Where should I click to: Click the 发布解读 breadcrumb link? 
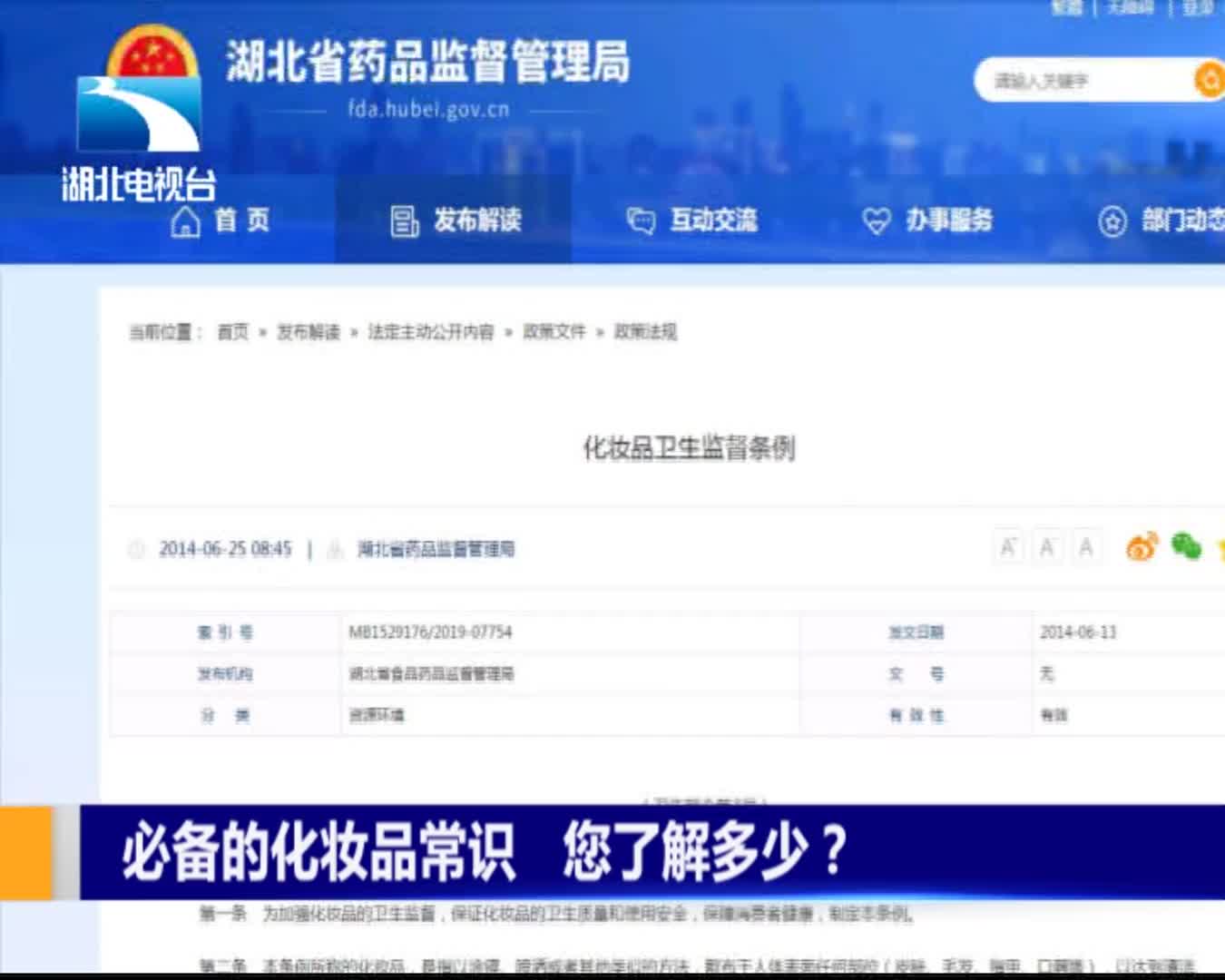coord(309,332)
